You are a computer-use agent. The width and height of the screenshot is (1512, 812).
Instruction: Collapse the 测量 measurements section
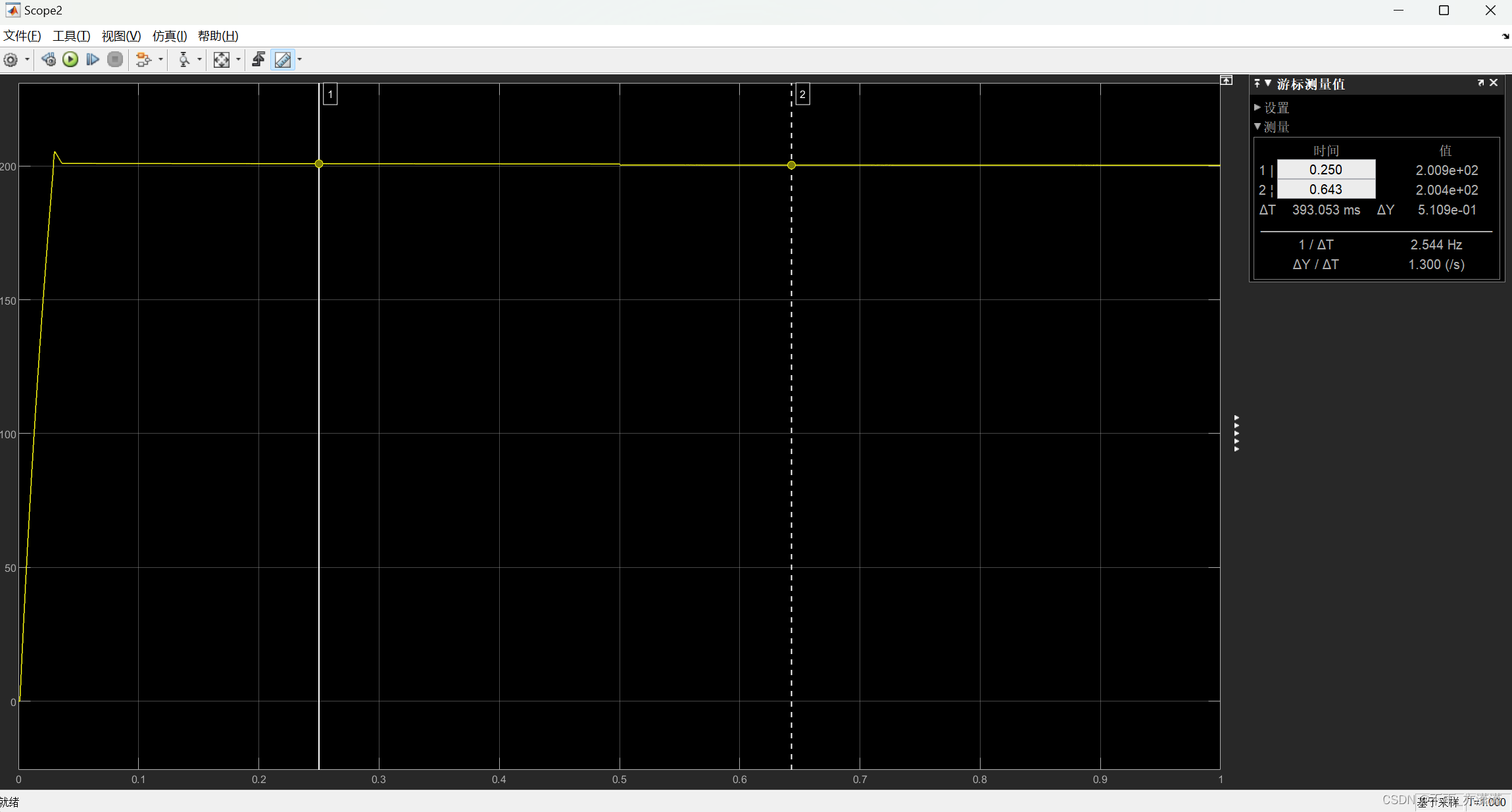point(1257,126)
